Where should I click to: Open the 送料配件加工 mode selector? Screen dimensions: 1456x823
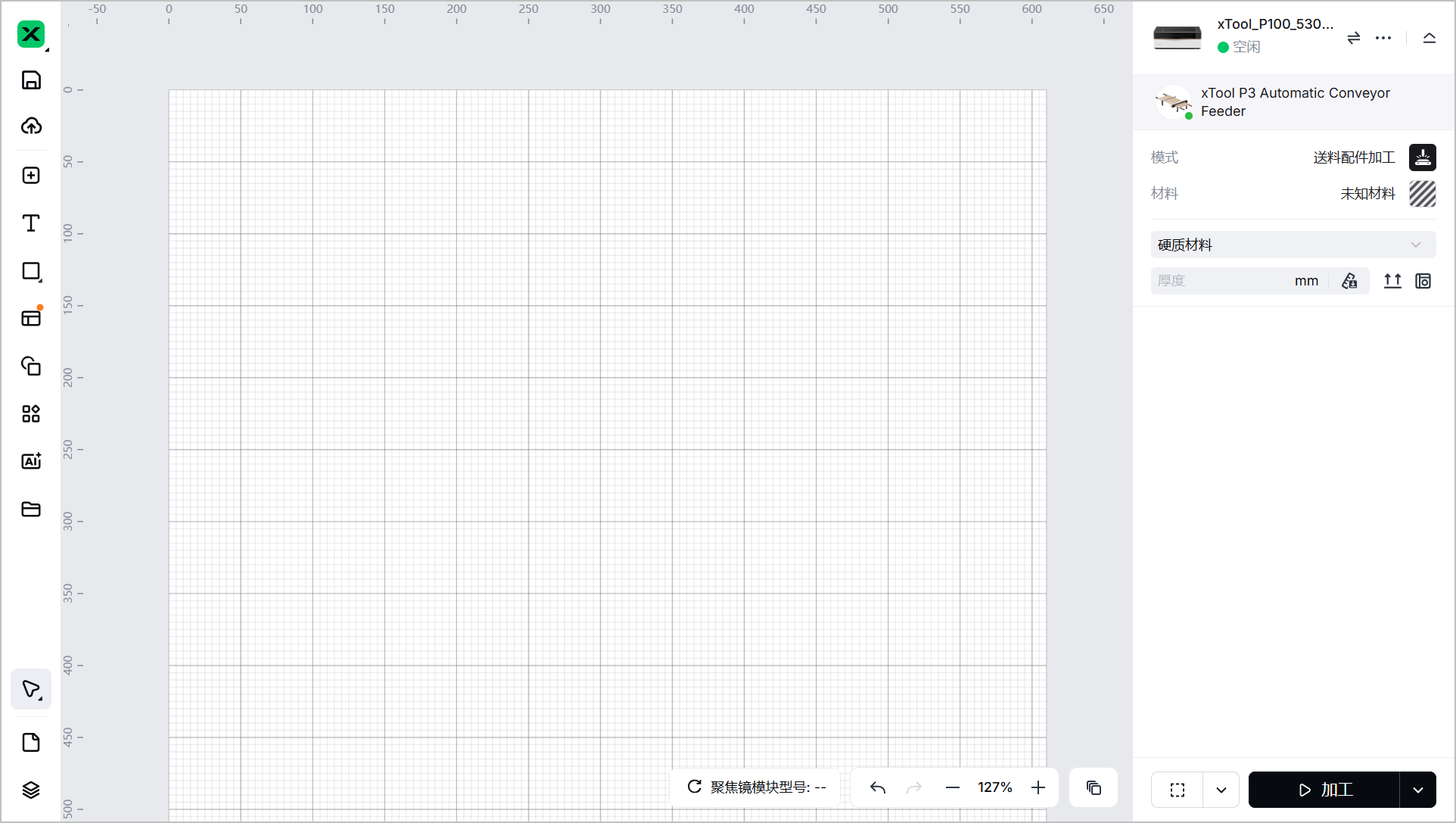point(1423,157)
